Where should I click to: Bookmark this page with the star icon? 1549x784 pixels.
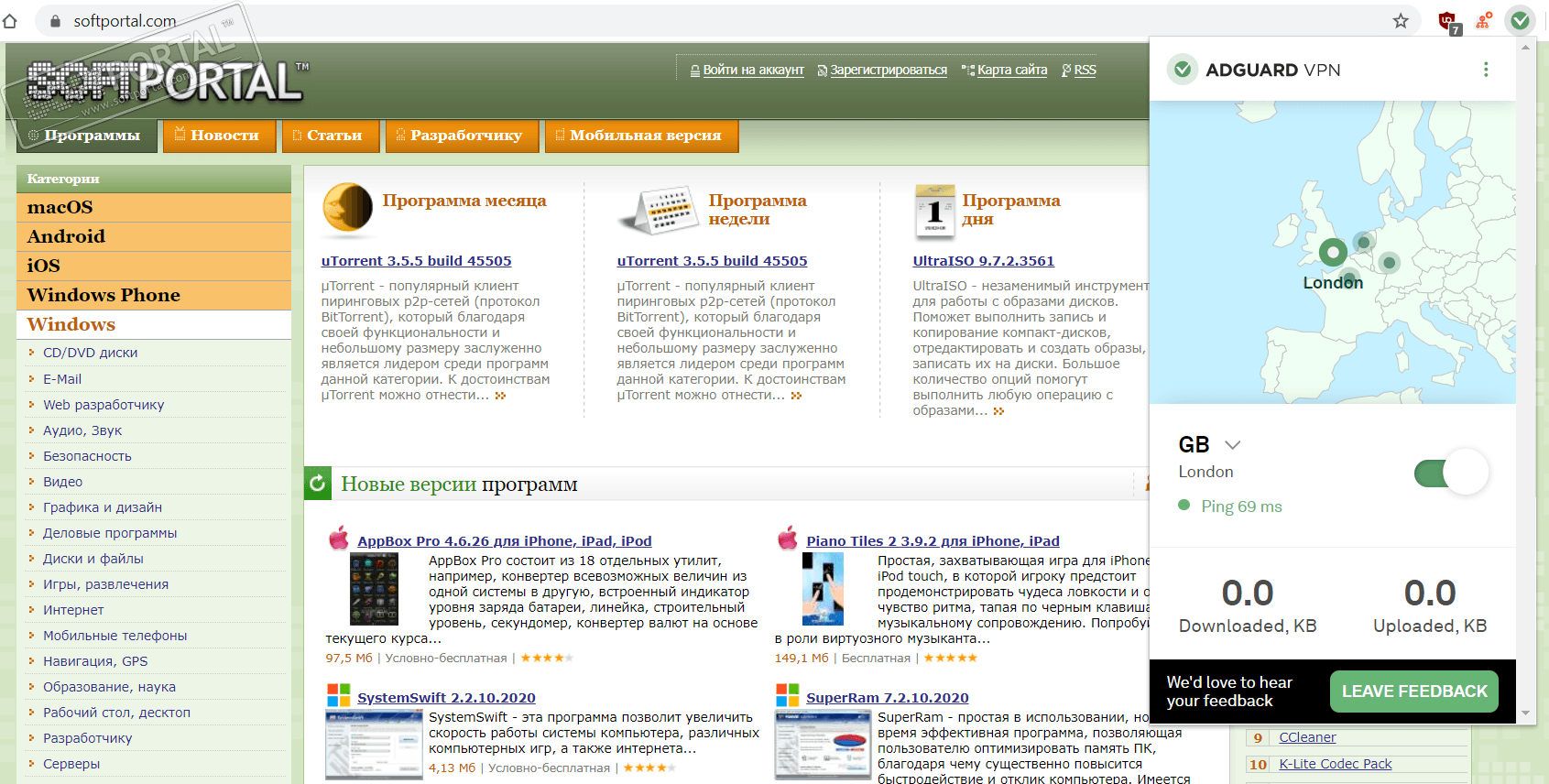pyautogui.click(x=1401, y=21)
